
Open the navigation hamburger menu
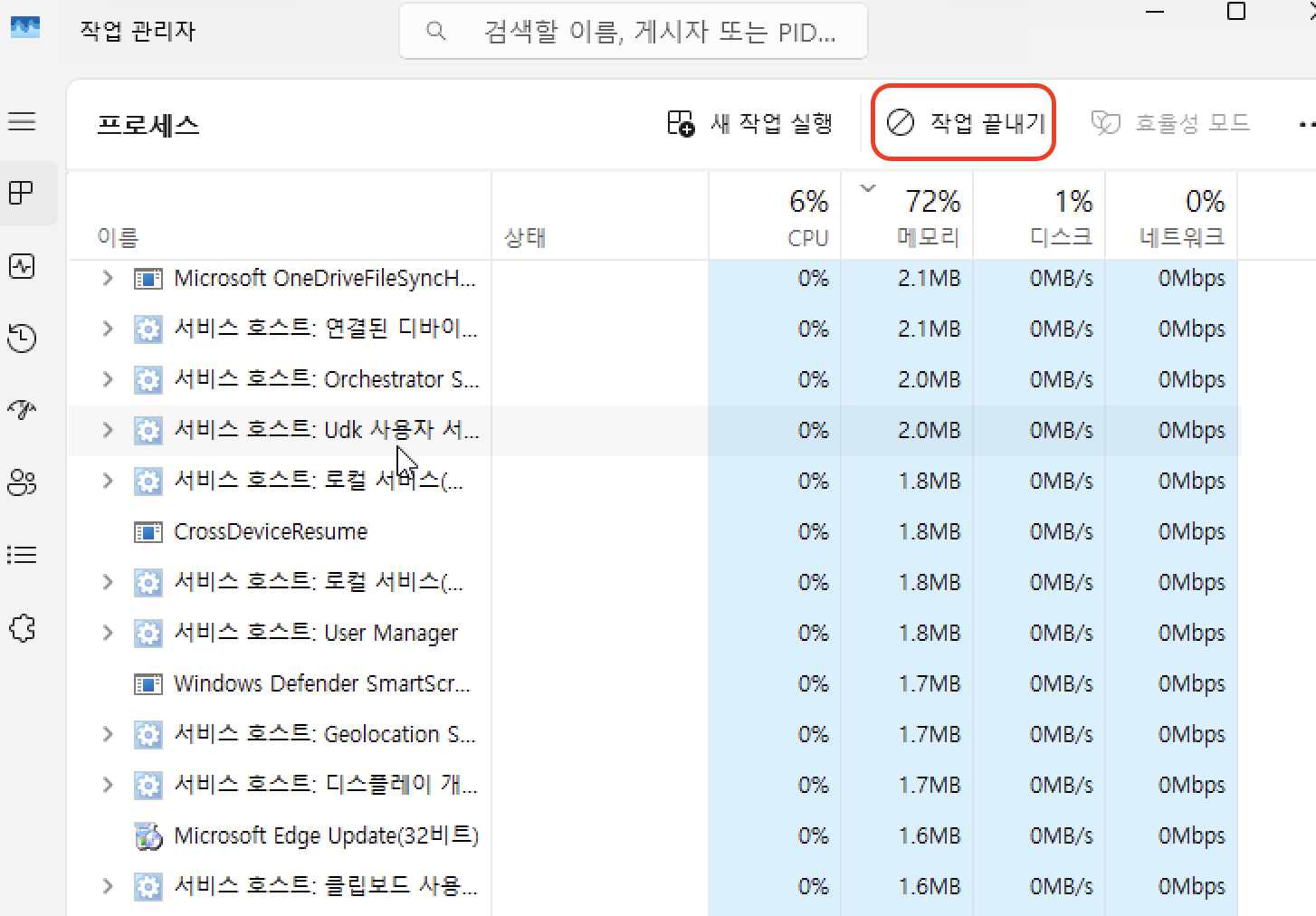tap(22, 120)
